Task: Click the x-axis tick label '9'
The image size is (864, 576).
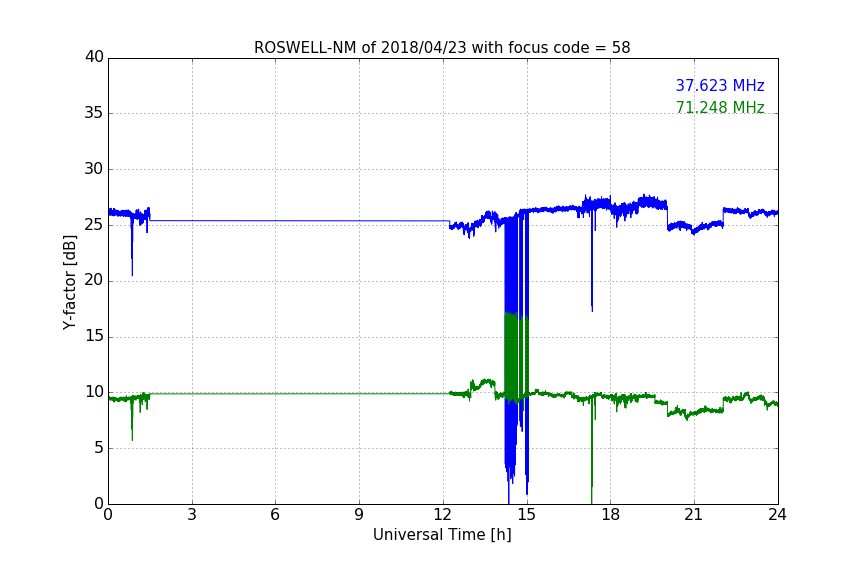Action: tap(359, 515)
